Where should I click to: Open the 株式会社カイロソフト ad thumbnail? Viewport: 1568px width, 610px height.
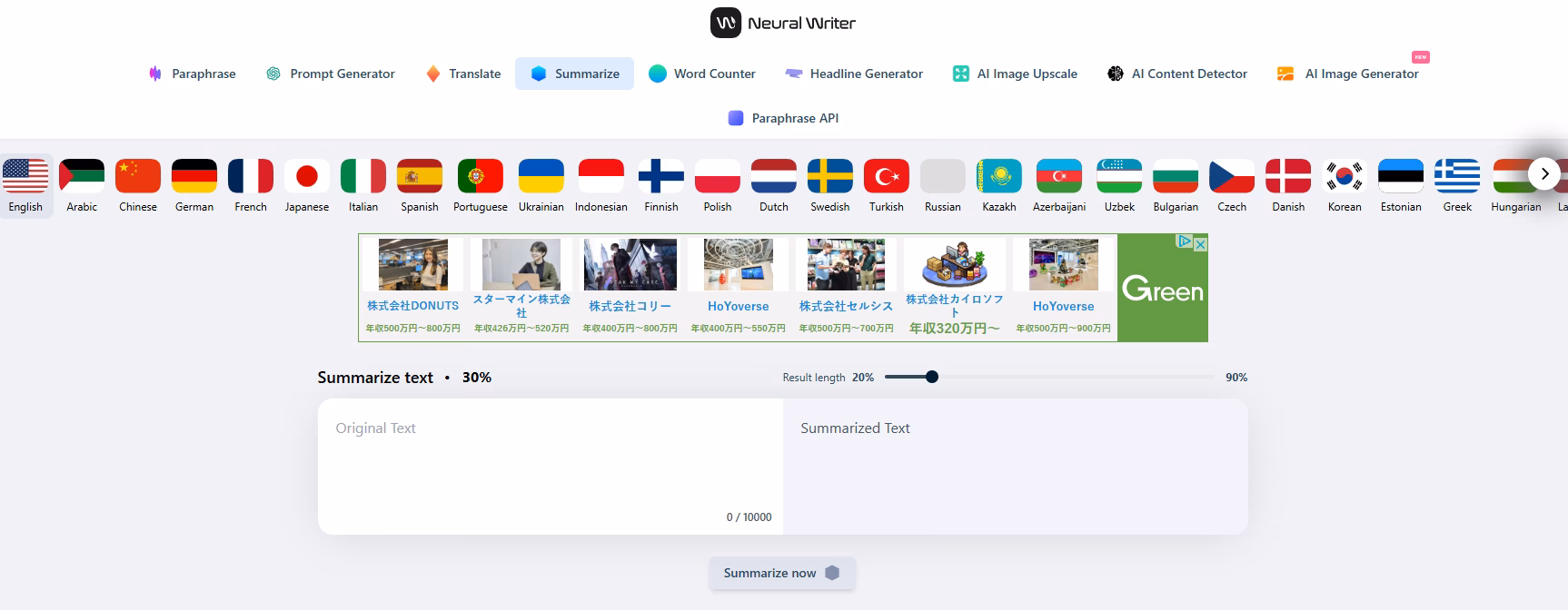[955, 264]
